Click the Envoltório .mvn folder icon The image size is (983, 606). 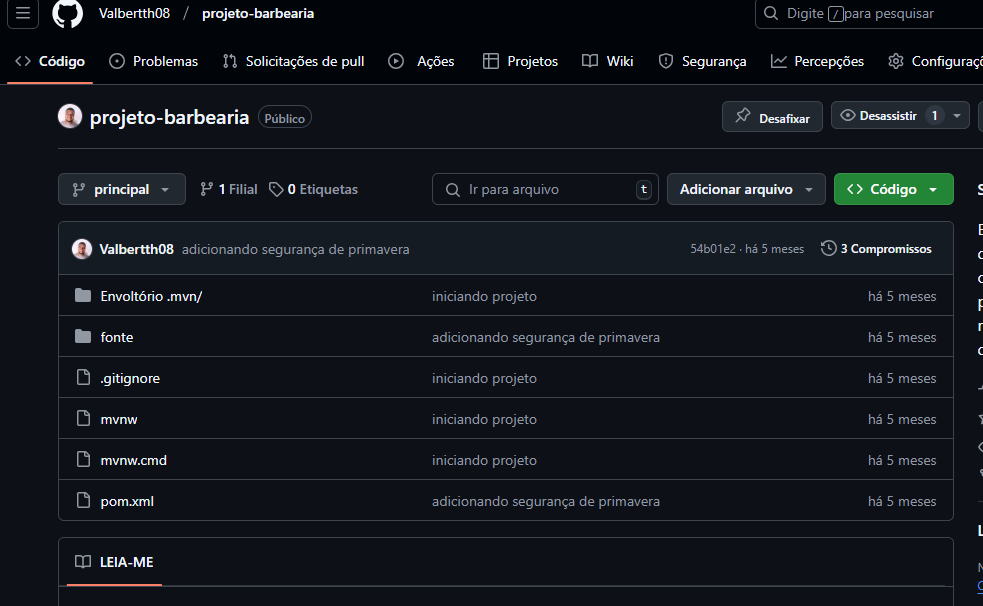point(83,296)
